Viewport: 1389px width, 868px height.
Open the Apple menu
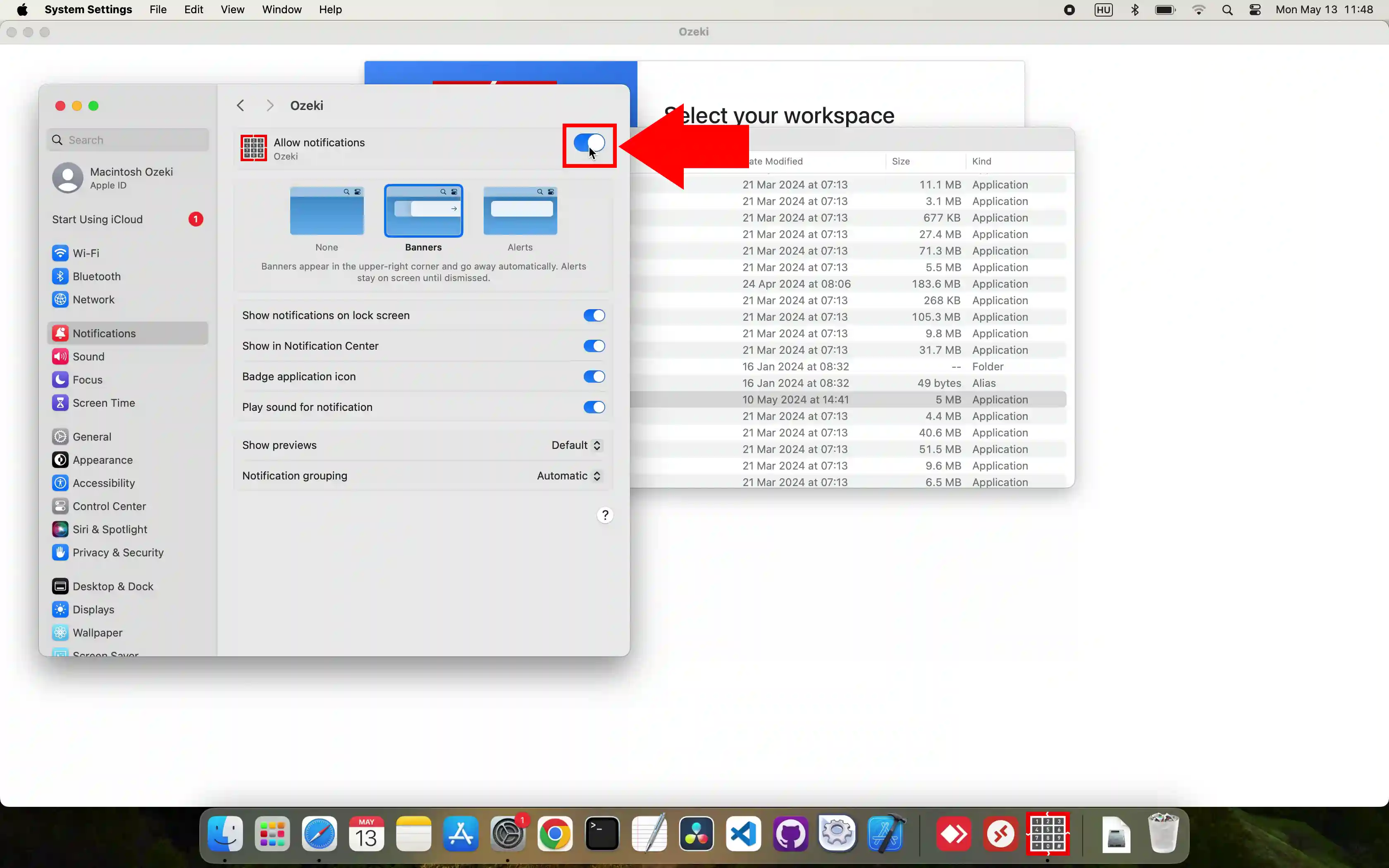pos(22,10)
